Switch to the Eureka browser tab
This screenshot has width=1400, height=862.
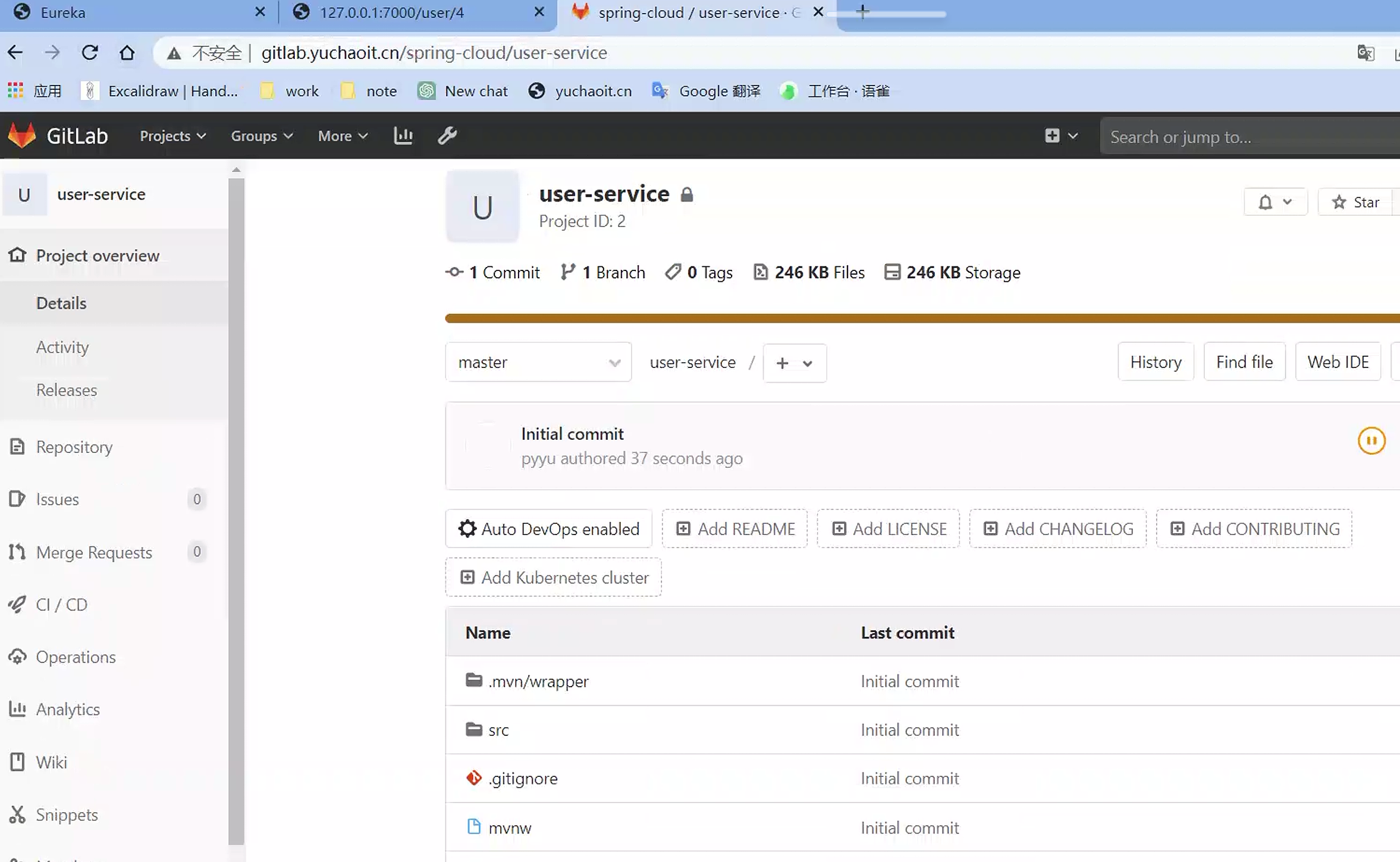[63, 12]
